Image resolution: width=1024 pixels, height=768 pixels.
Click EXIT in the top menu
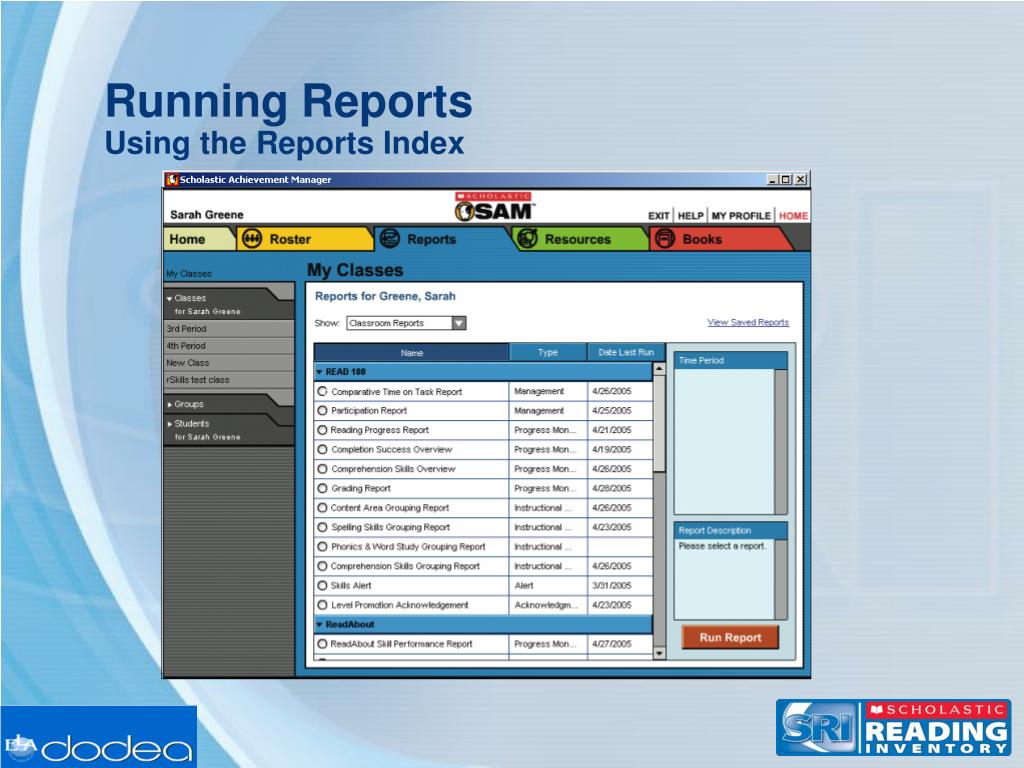point(658,216)
